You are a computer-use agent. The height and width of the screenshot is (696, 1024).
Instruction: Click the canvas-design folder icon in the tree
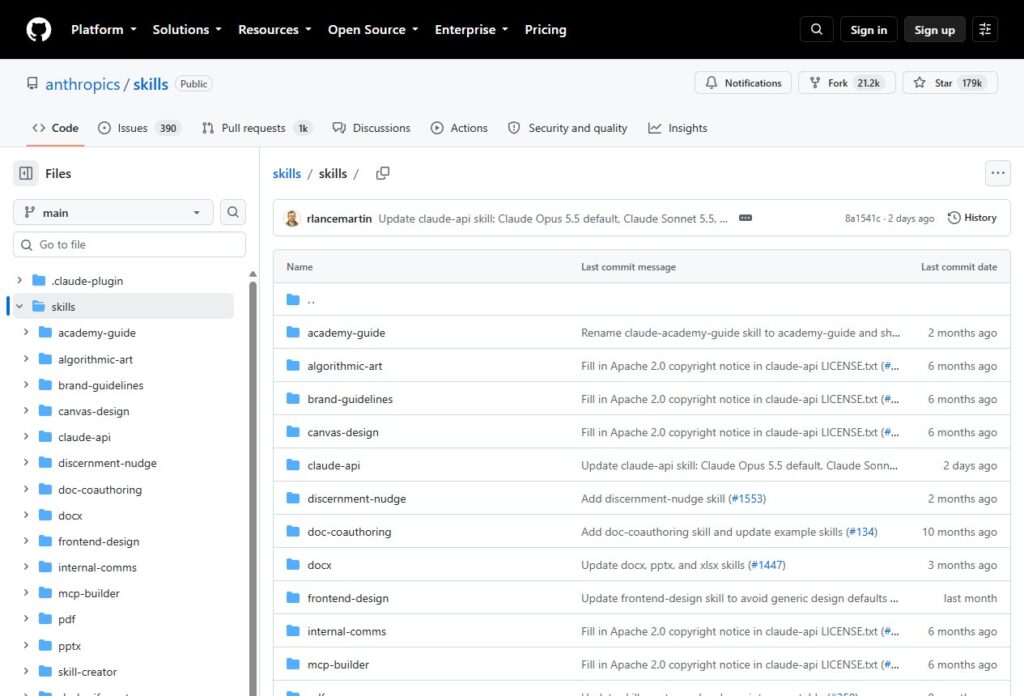click(x=45, y=411)
